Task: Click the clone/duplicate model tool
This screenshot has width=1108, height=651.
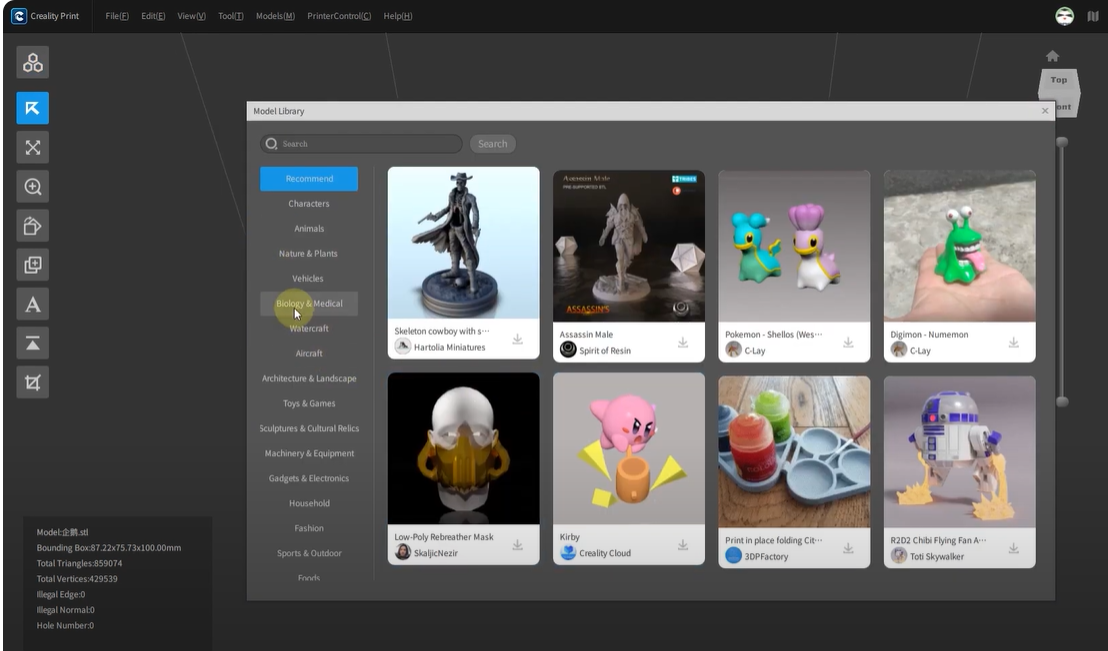Action: [x=33, y=265]
